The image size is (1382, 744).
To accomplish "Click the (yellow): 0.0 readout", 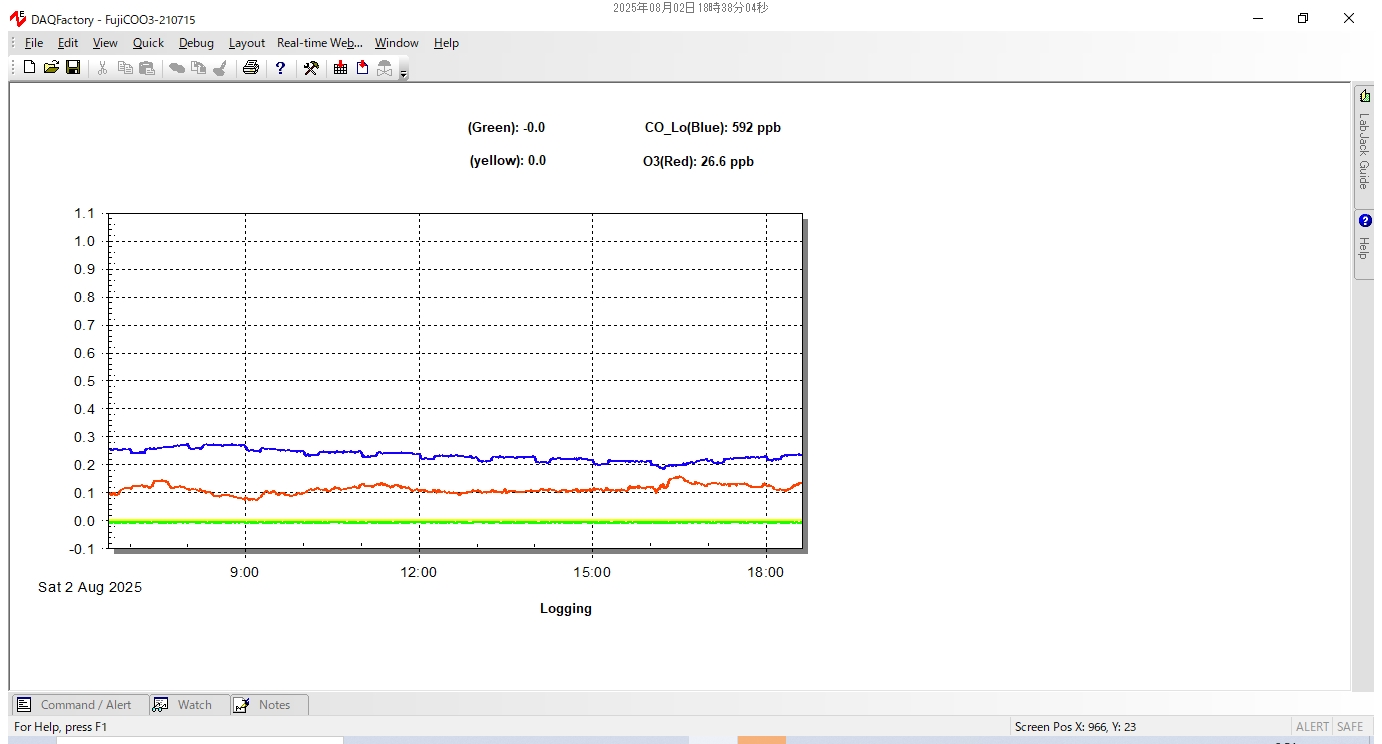I will point(508,161).
